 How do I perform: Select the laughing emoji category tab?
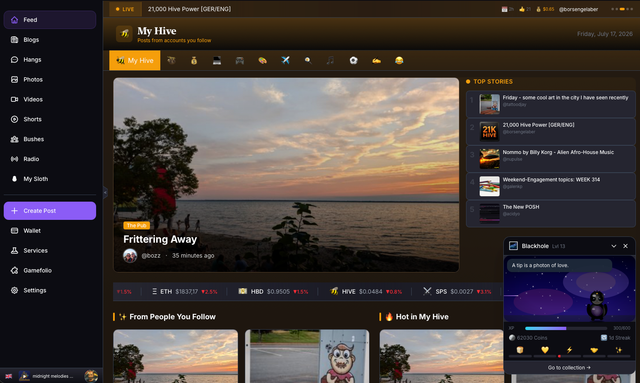pos(399,60)
